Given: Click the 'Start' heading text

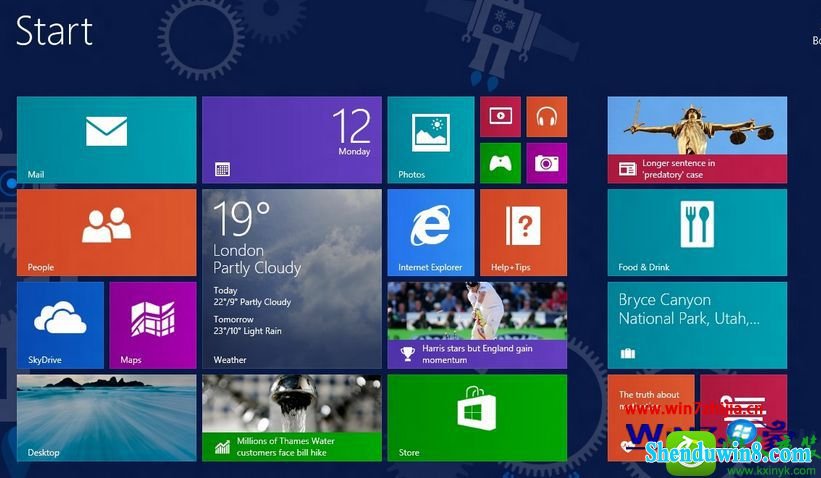Looking at the screenshot, I should (54, 31).
